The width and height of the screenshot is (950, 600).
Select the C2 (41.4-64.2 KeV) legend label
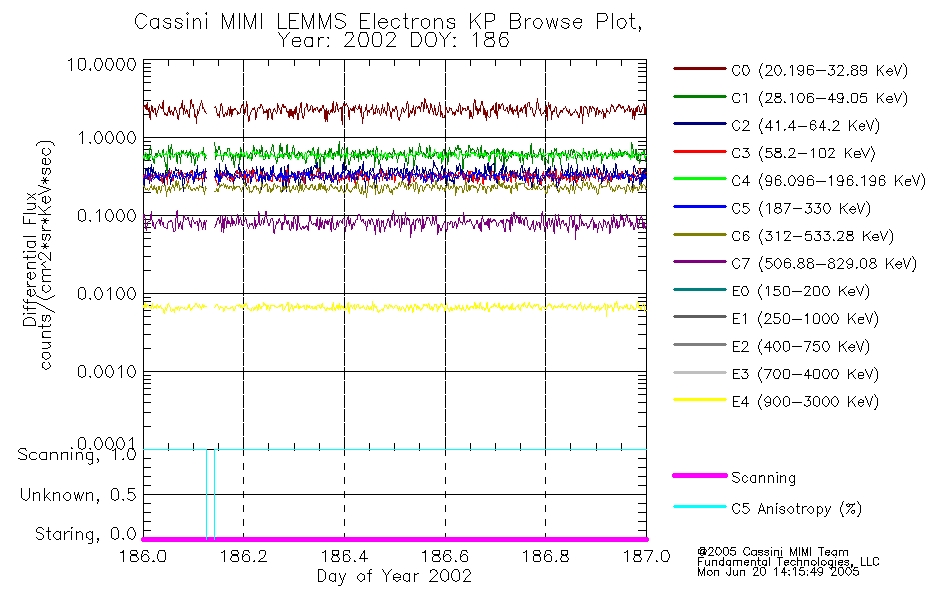[x=805, y=125]
